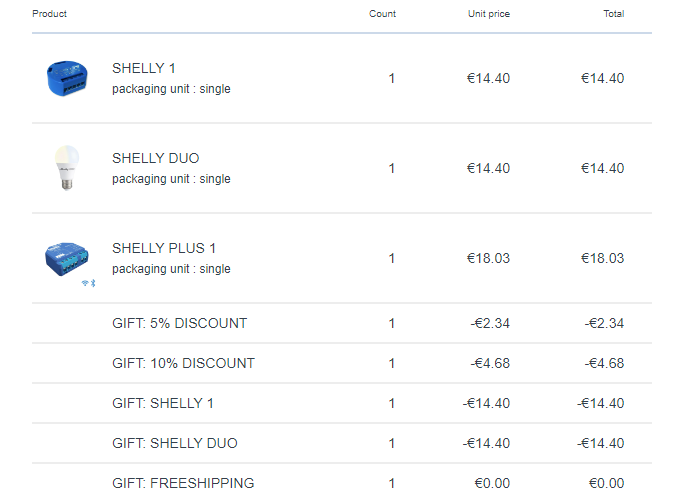Click the Count column header
The width and height of the screenshot is (691, 499).
(x=383, y=14)
